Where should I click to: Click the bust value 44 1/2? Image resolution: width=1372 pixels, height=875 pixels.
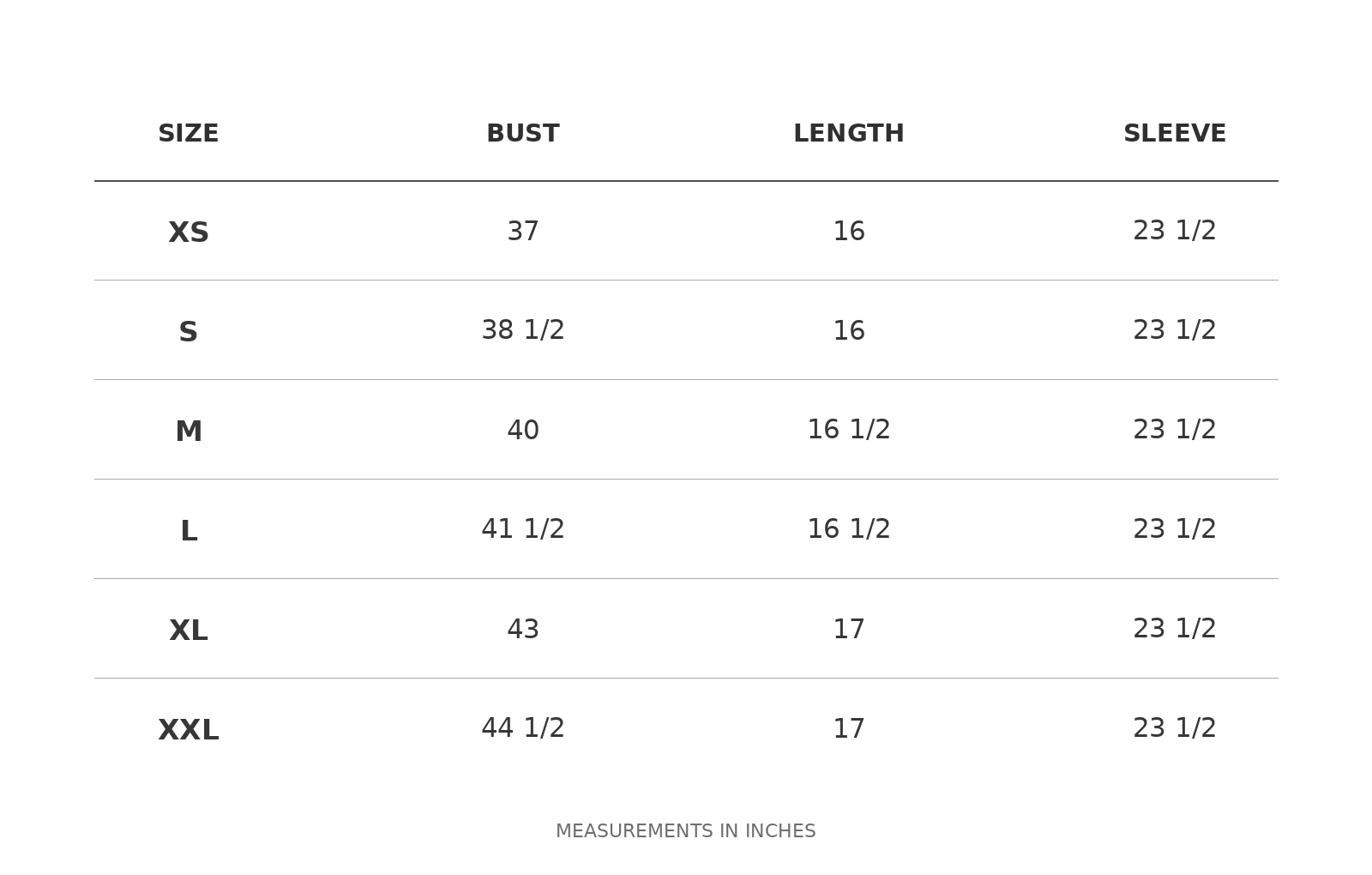tap(523, 728)
